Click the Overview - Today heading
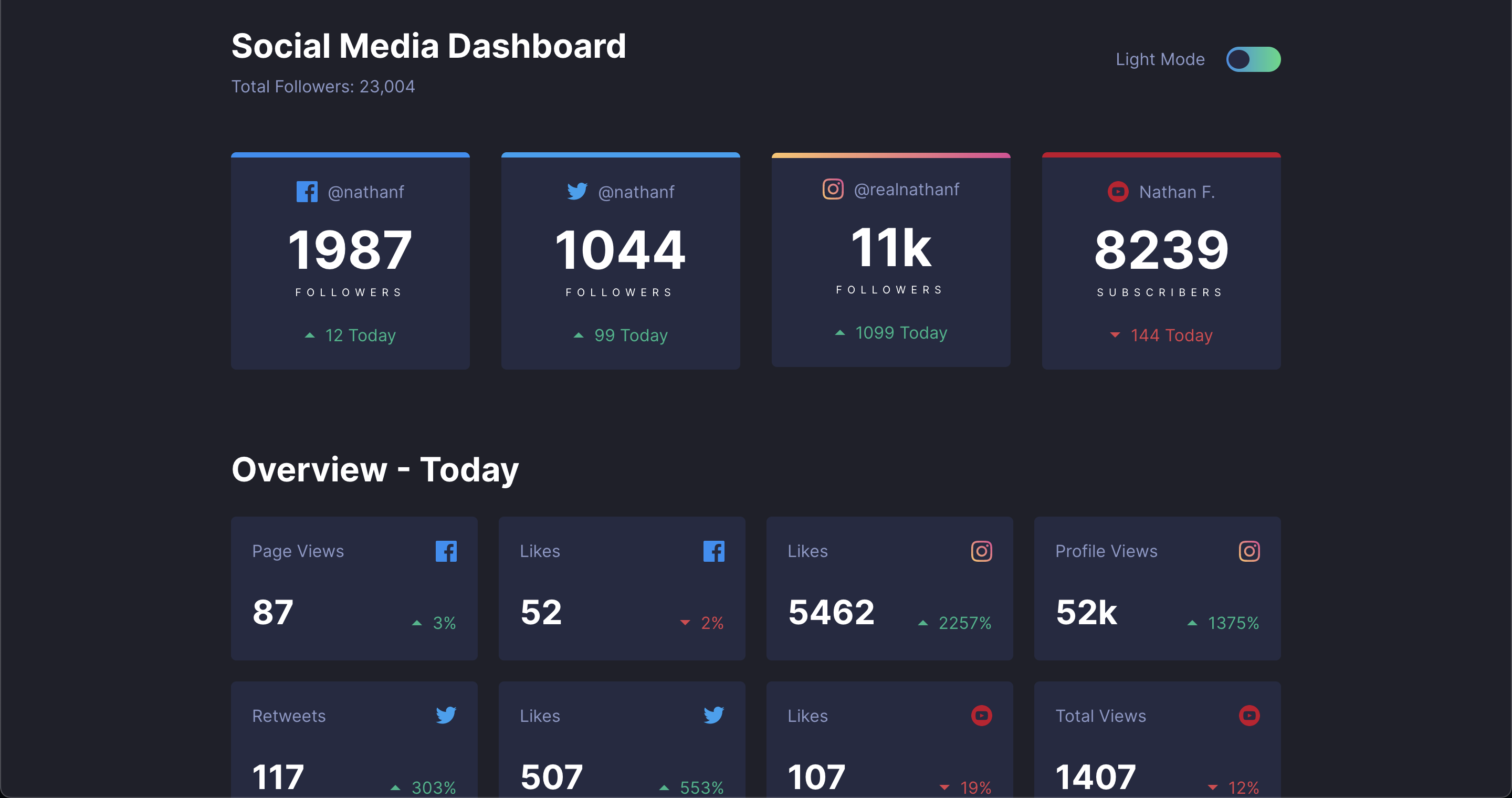Viewport: 1512px width, 798px height. 375,469
